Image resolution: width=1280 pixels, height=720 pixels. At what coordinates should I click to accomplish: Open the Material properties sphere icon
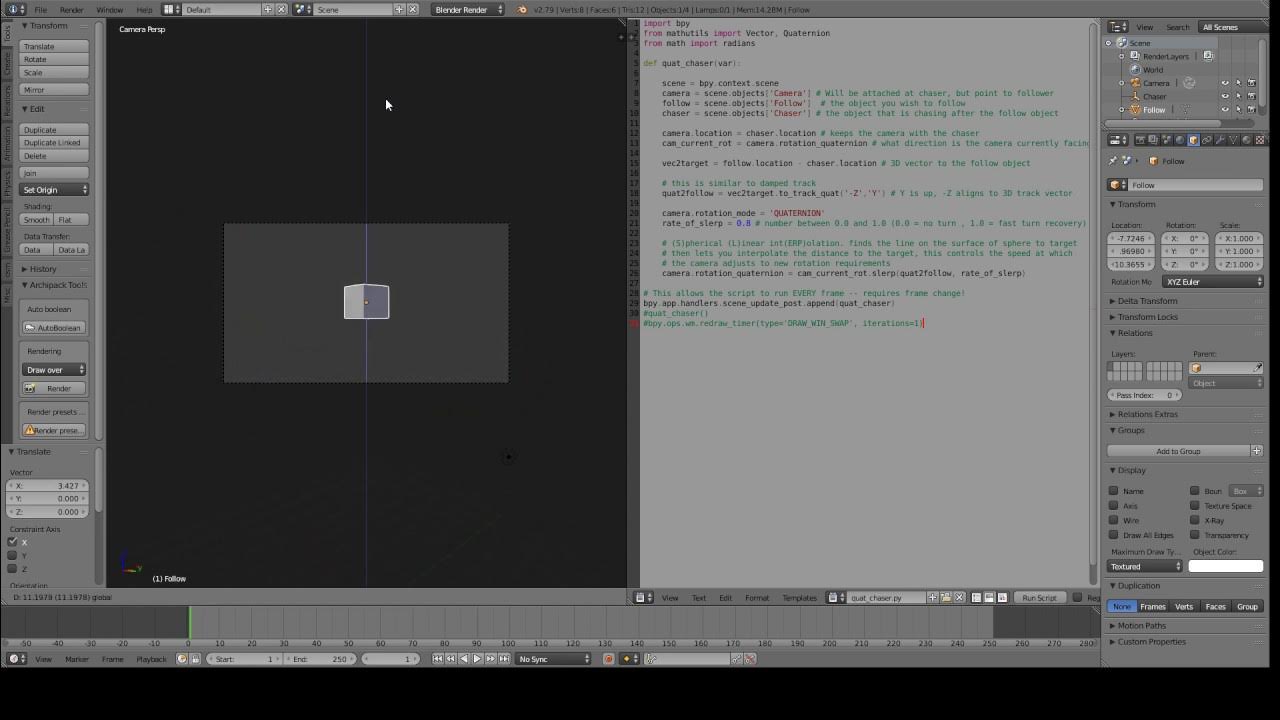(x=1247, y=140)
